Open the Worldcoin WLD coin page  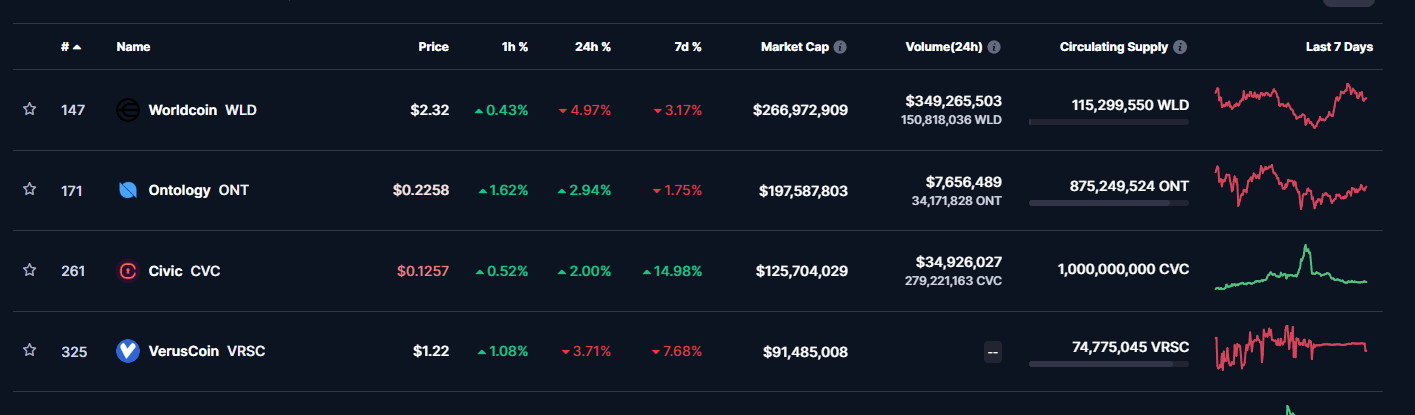coord(202,110)
